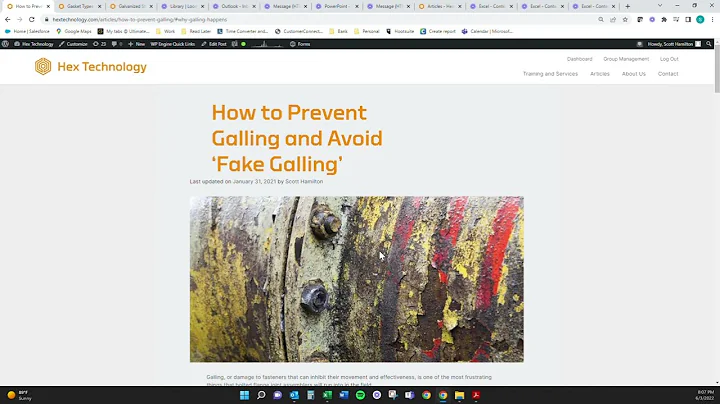
Task: Open the WordPress logo menu in admin bar
Action: tap(6, 44)
